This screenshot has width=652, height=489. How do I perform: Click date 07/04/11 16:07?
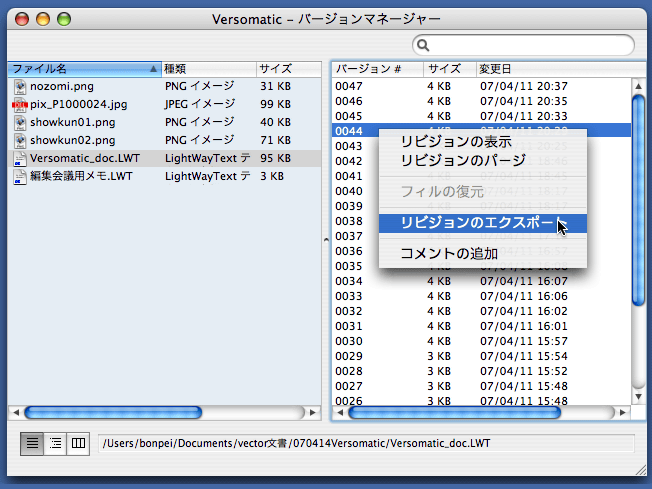524,281
